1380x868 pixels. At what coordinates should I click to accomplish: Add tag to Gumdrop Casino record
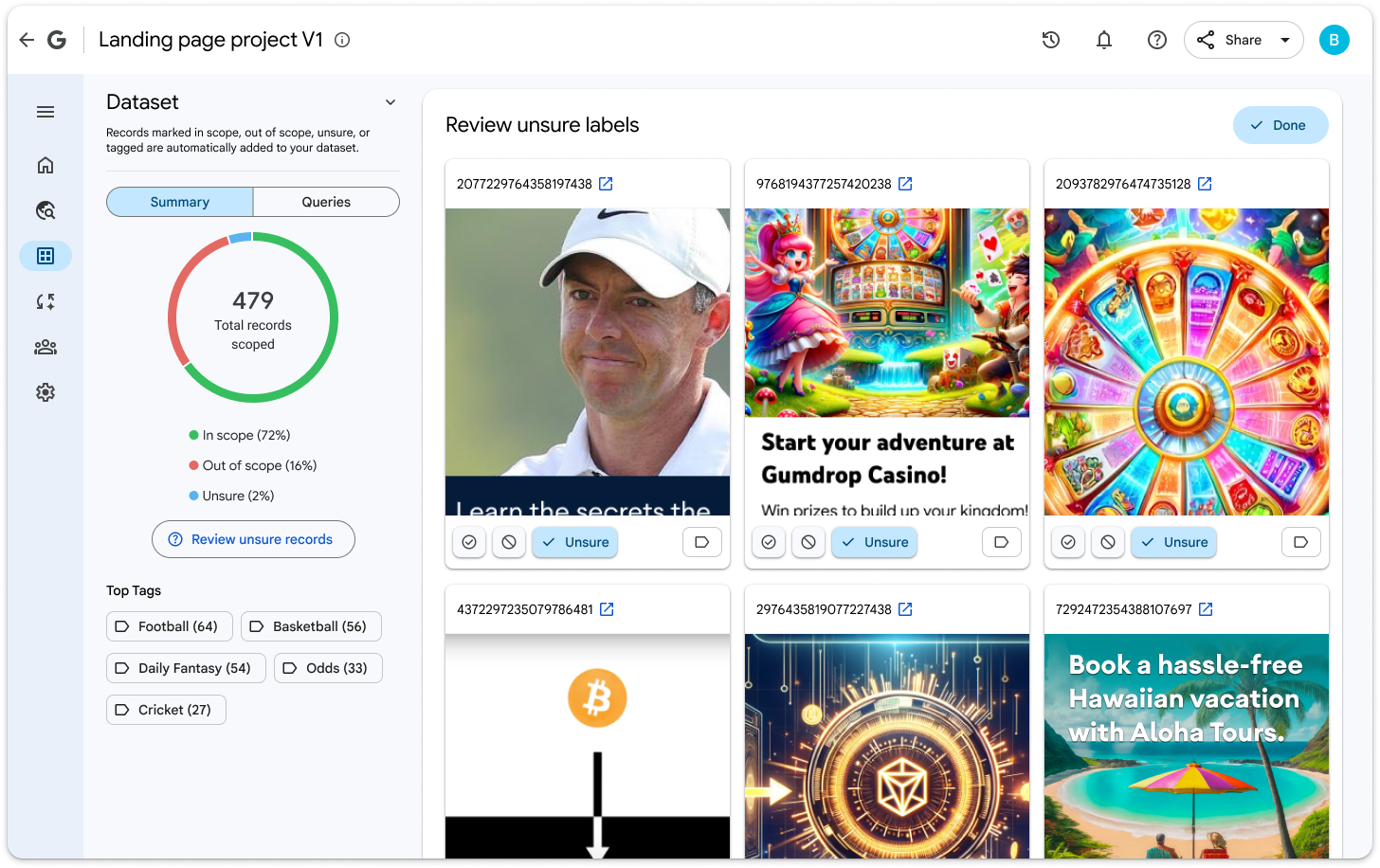(1002, 542)
